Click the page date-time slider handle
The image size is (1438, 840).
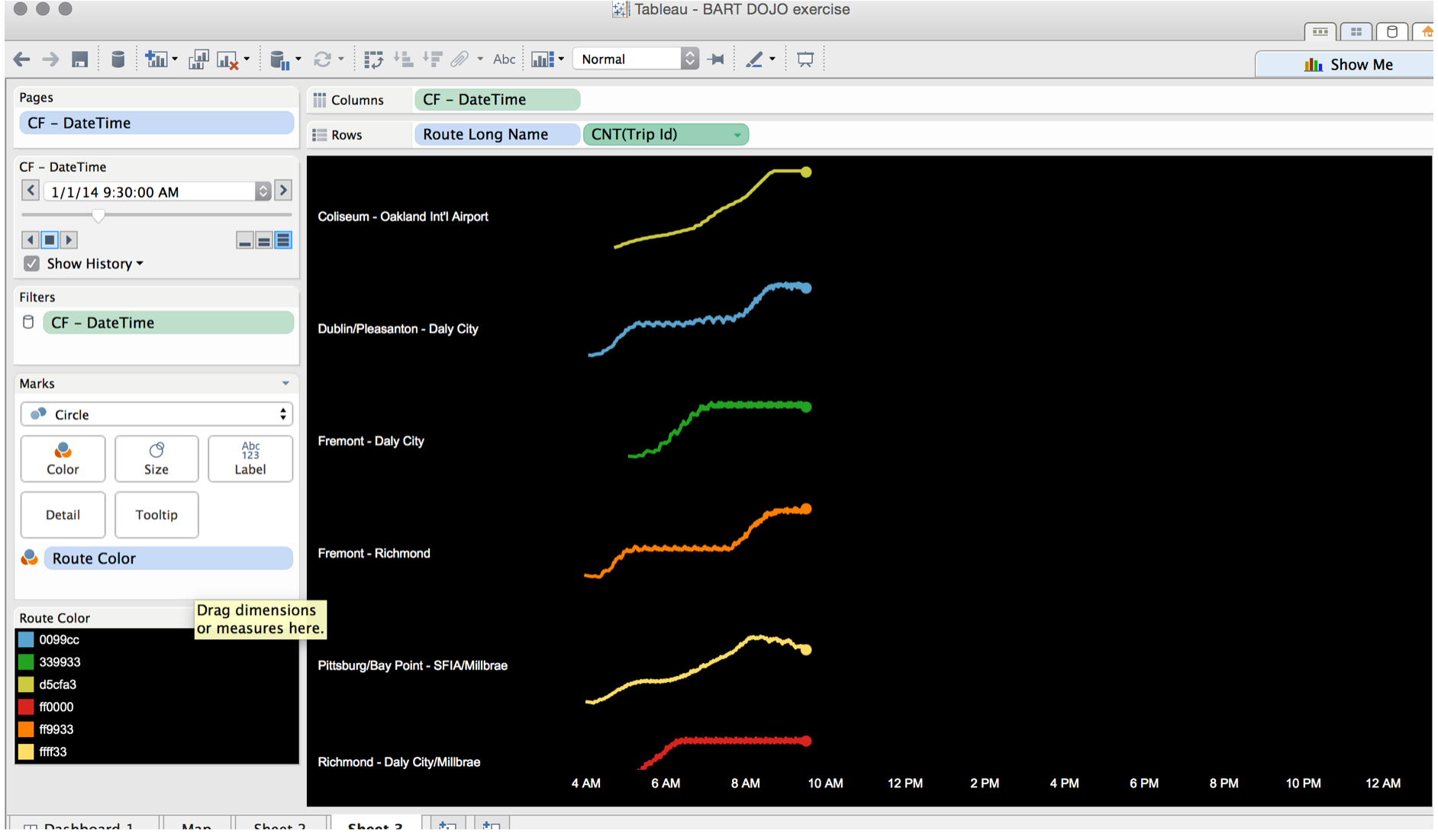point(98,216)
